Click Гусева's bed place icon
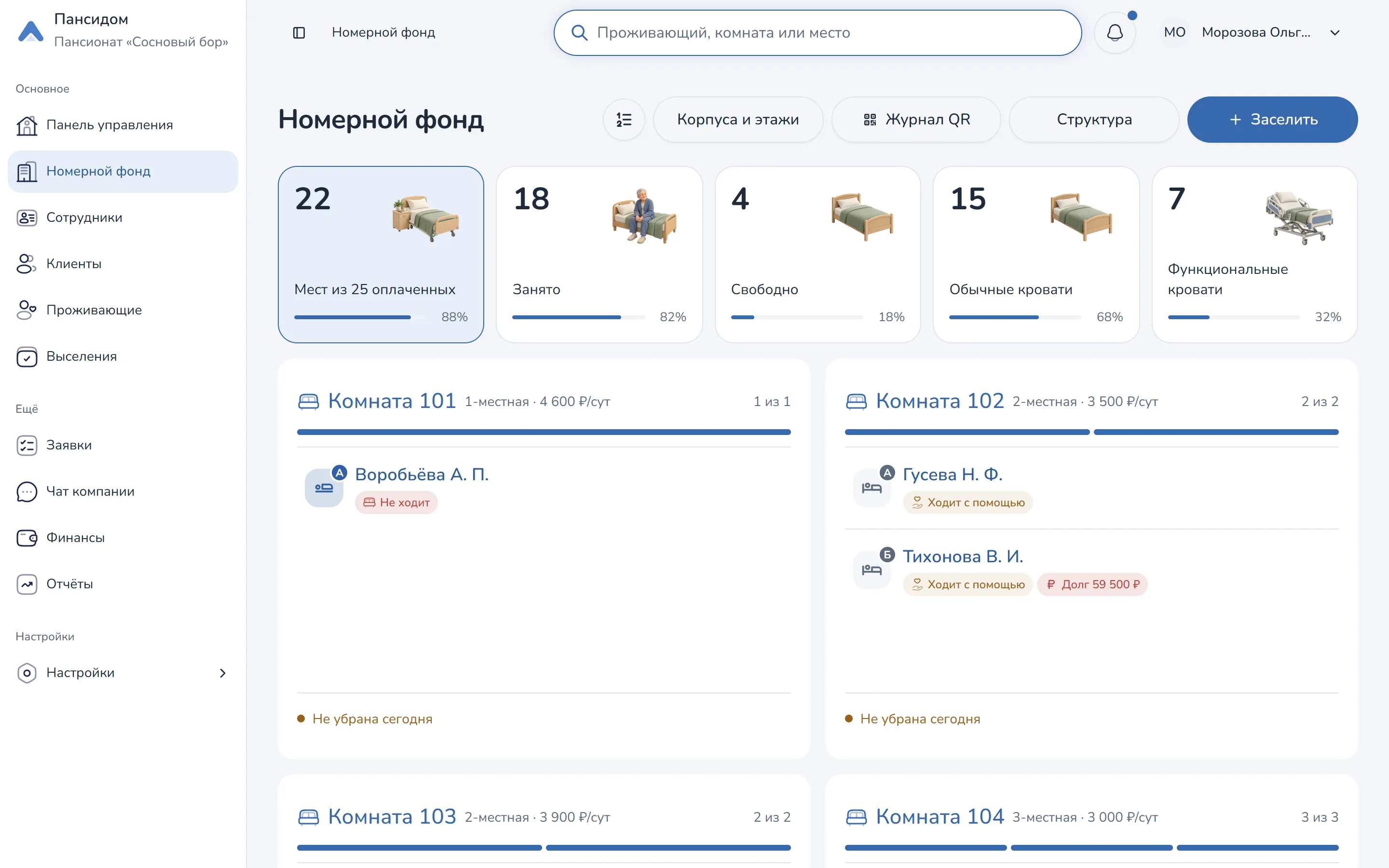The image size is (1389, 868). coord(872,488)
